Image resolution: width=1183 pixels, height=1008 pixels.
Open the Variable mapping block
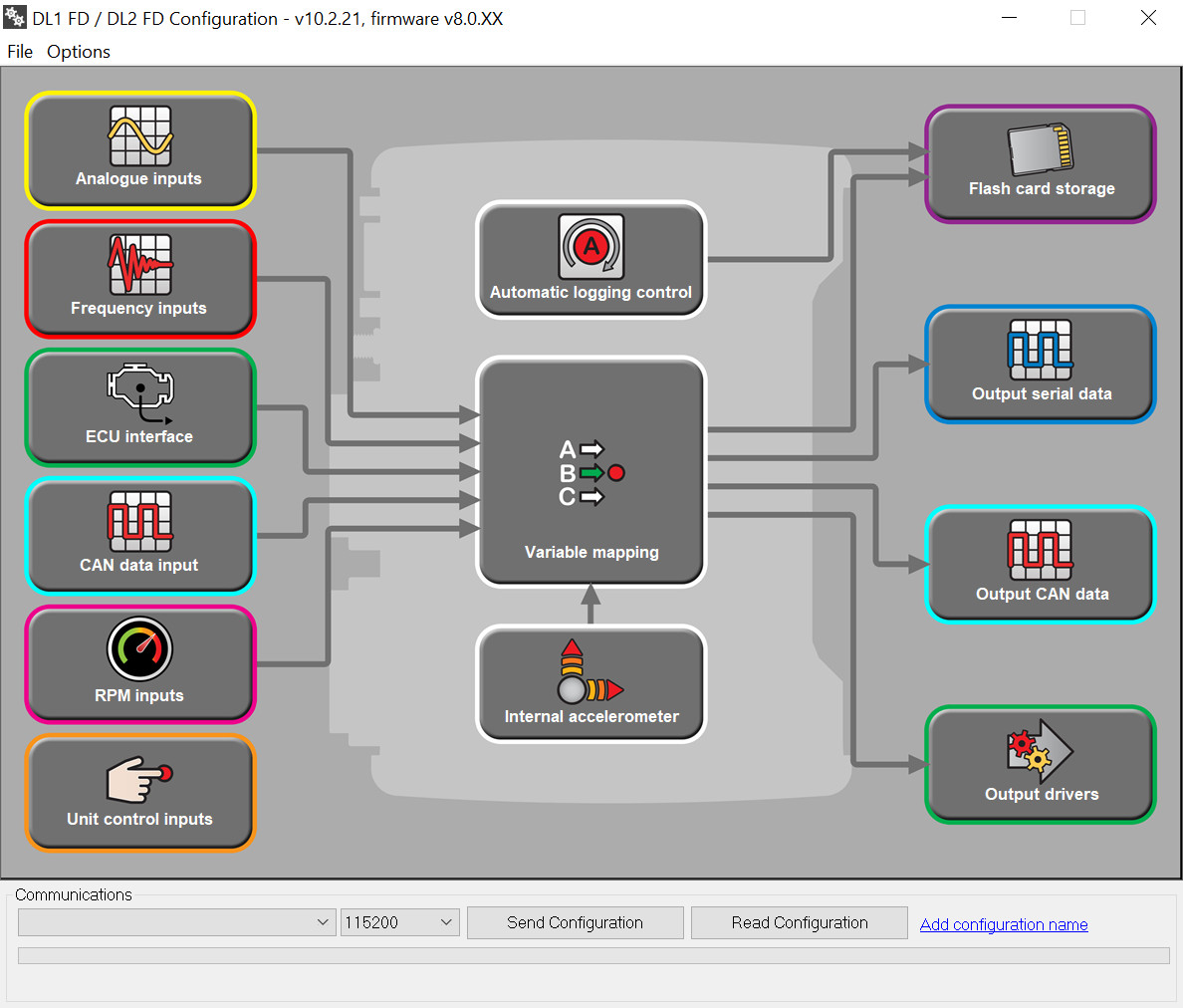pos(591,472)
